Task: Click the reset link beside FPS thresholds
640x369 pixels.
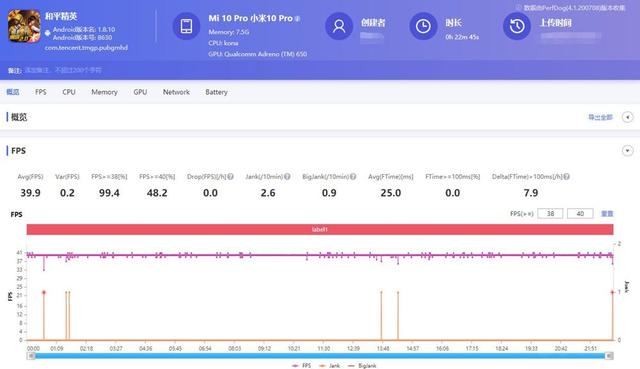Action: 607,213
